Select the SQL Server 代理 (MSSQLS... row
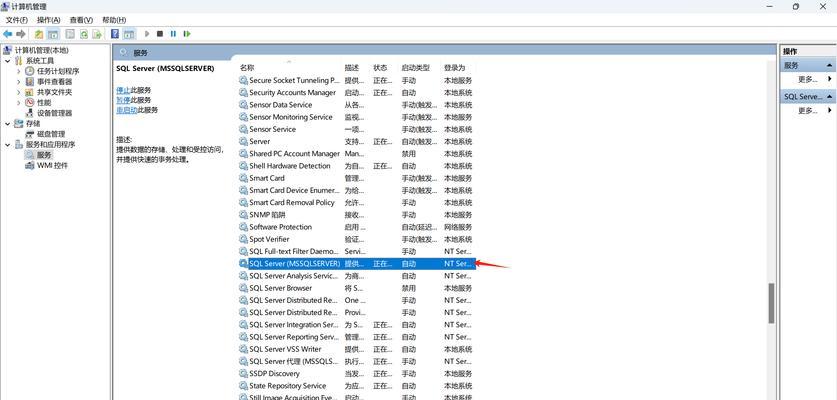The image size is (837, 400). 357,362
